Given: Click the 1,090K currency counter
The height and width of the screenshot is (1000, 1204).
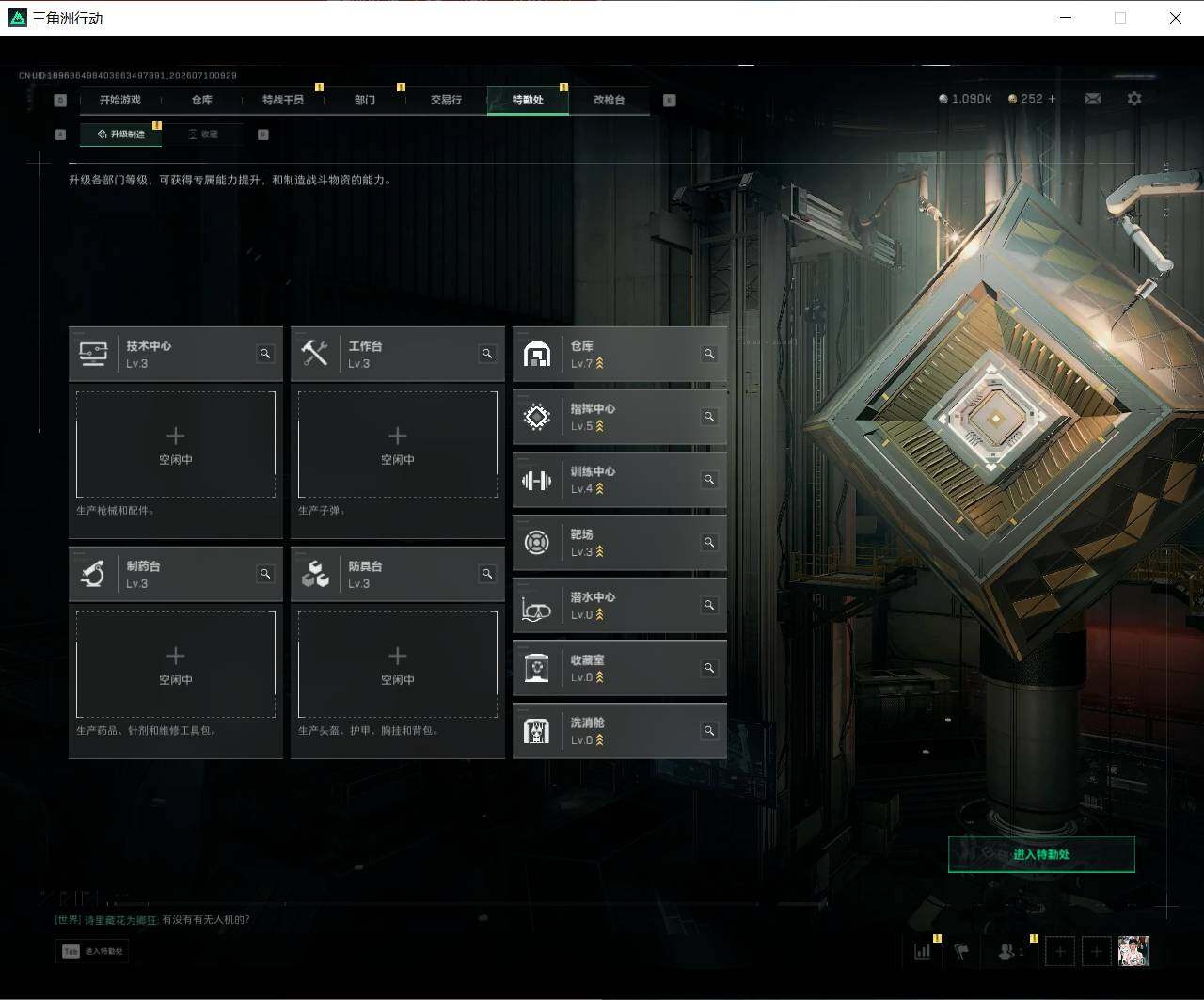Looking at the screenshot, I should pyautogui.click(x=965, y=99).
